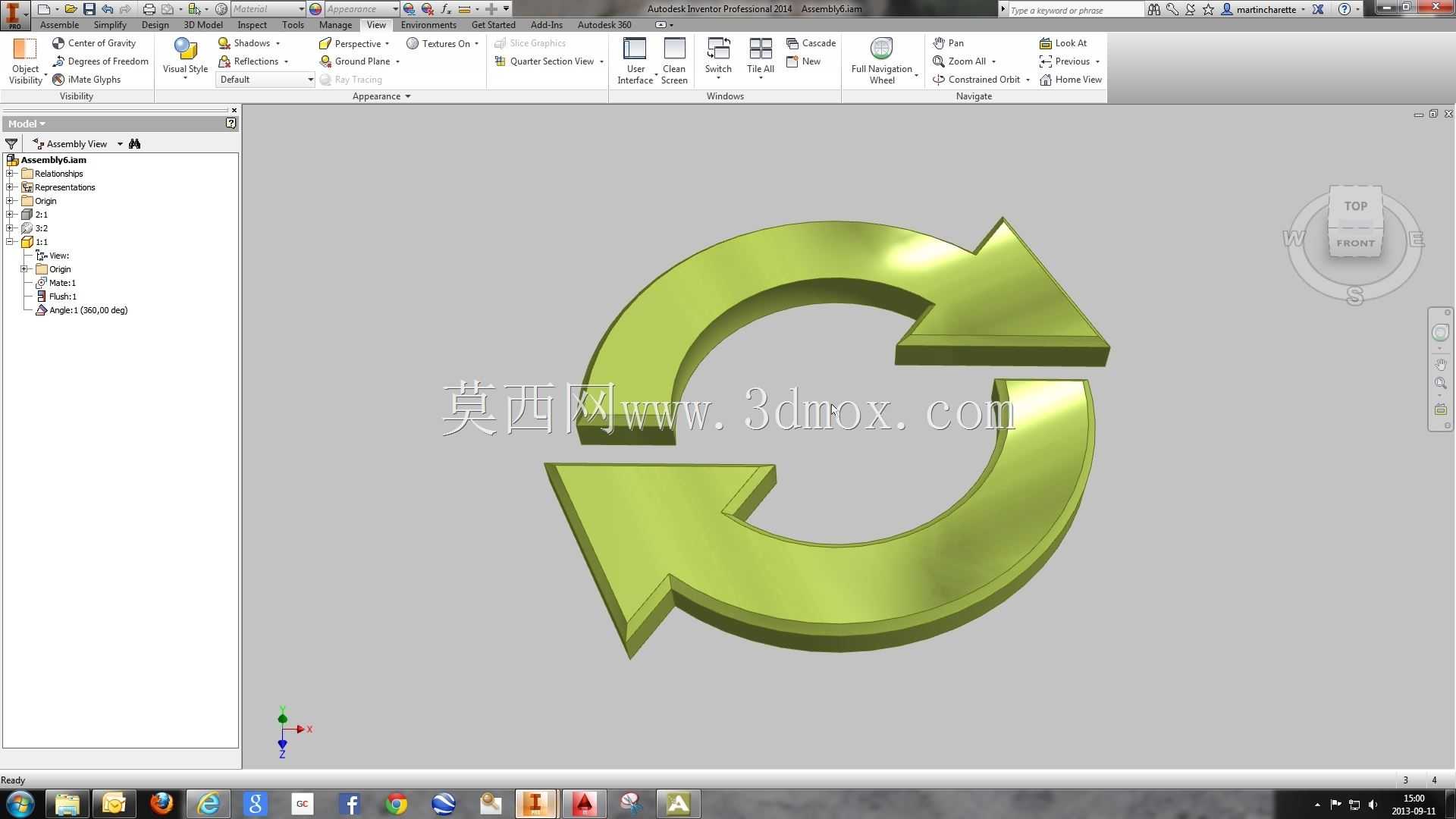The width and height of the screenshot is (1456, 819).
Task: Cascade the open windows
Action: [811, 43]
